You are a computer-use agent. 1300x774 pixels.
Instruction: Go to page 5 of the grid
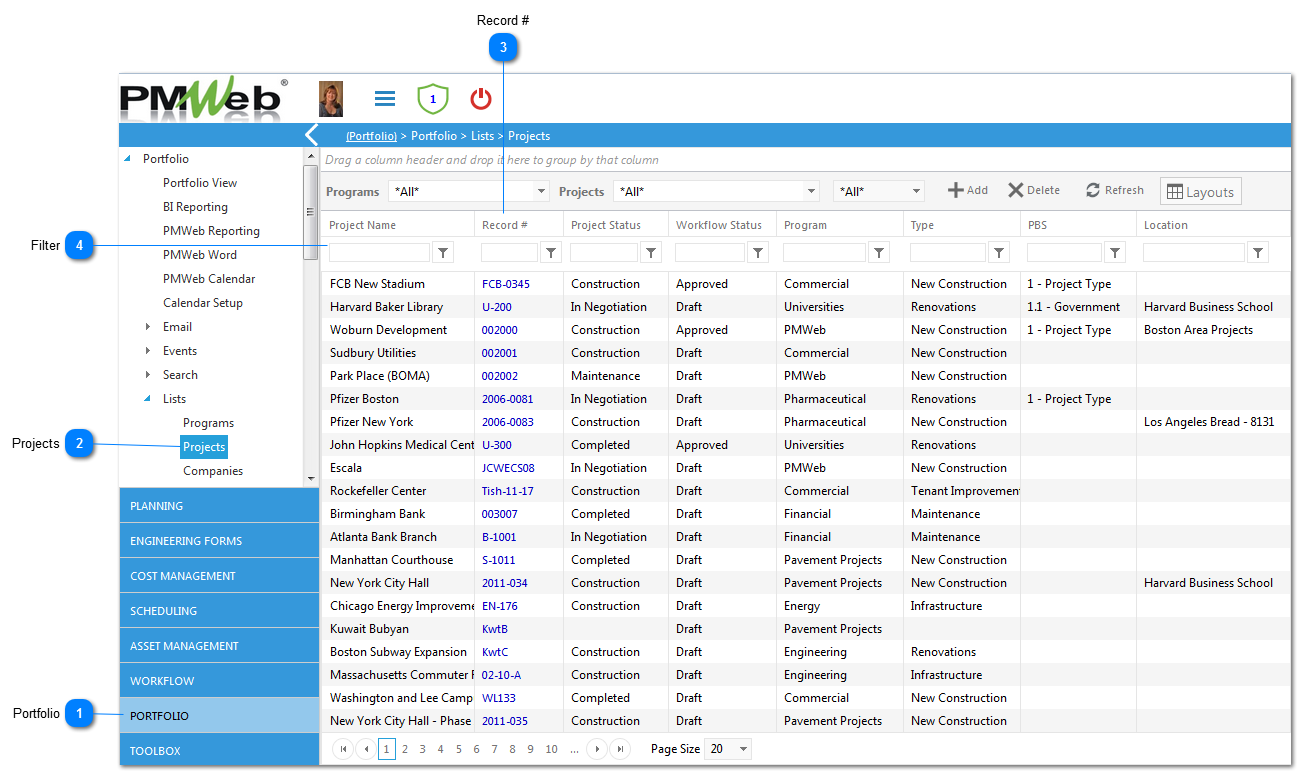click(x=459, y=749)
